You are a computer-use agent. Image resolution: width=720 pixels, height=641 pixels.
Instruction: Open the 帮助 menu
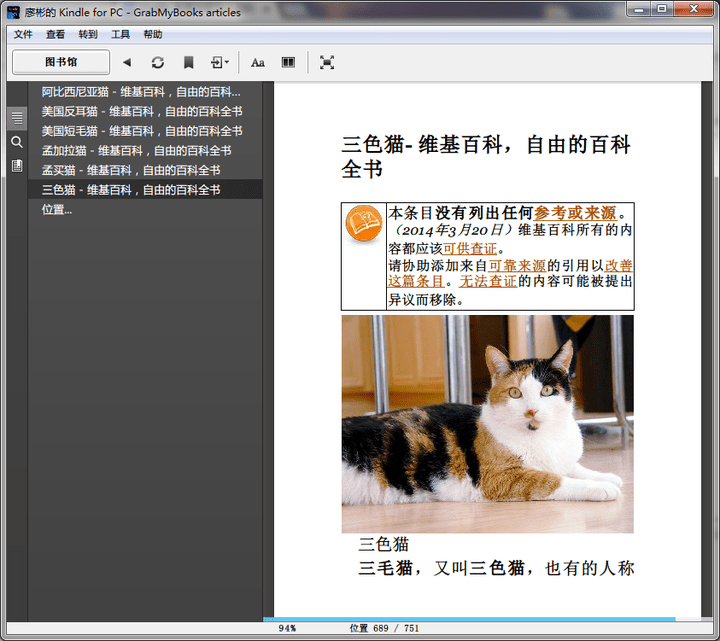[153, 34]
